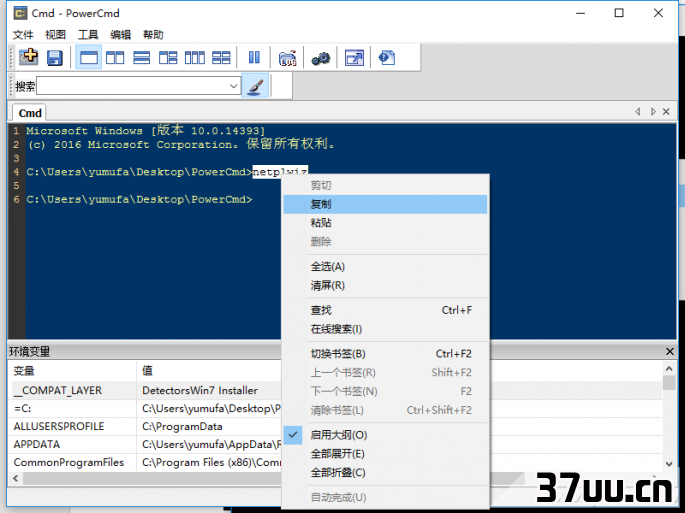Maximize the PowerCmd window

pos(619,13)
